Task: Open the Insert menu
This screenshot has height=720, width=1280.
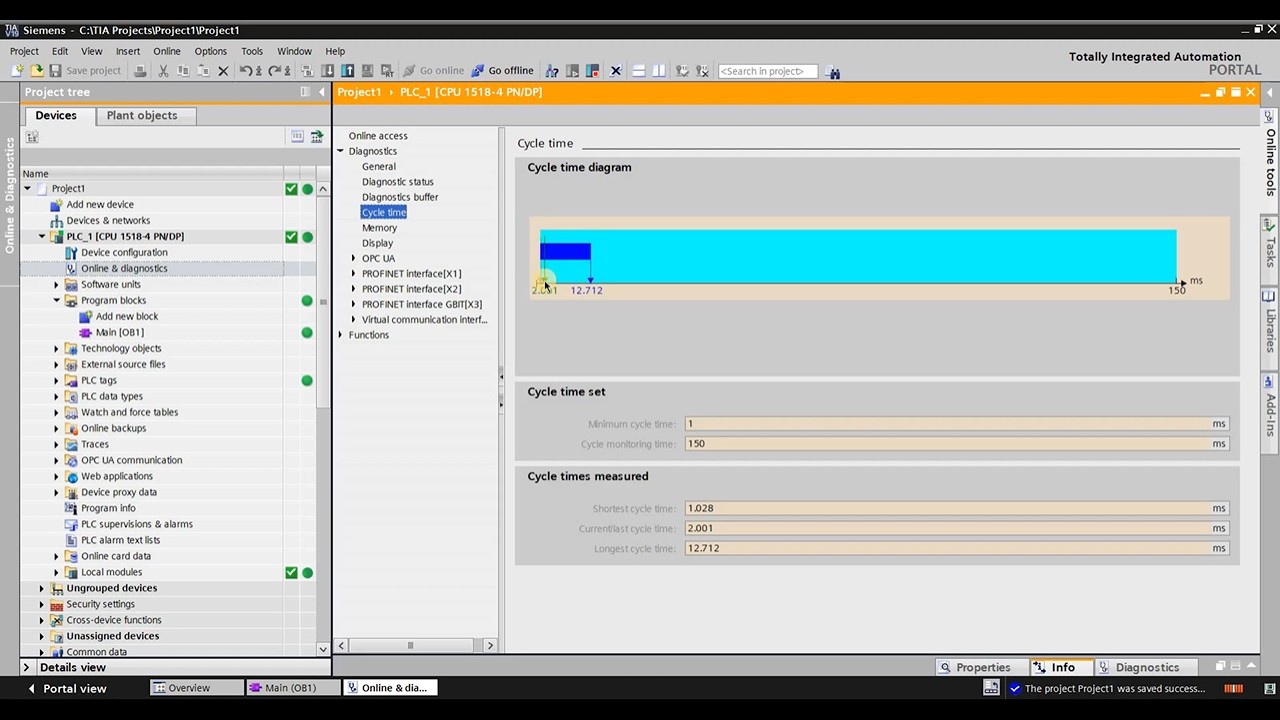Action: 128,51
